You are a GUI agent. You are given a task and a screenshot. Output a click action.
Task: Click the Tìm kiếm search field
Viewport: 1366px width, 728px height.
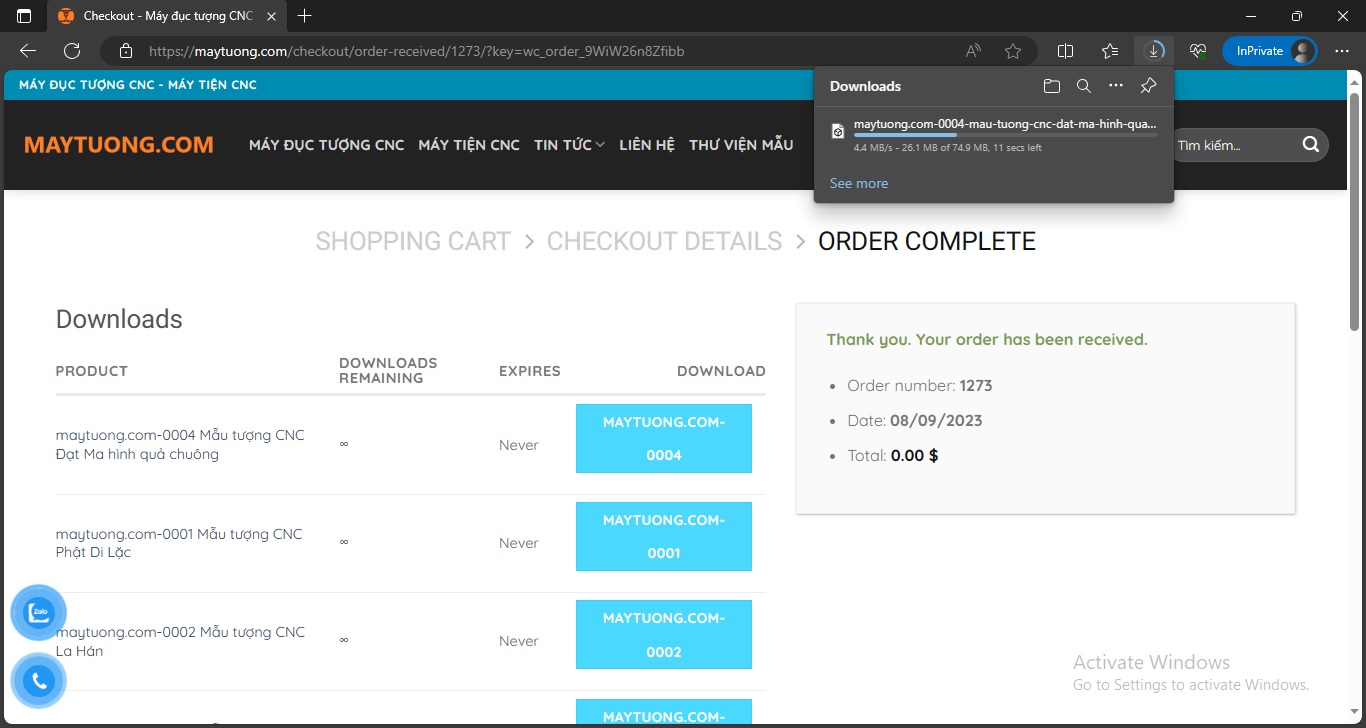pyautogui.click(x=1232, y=145)
